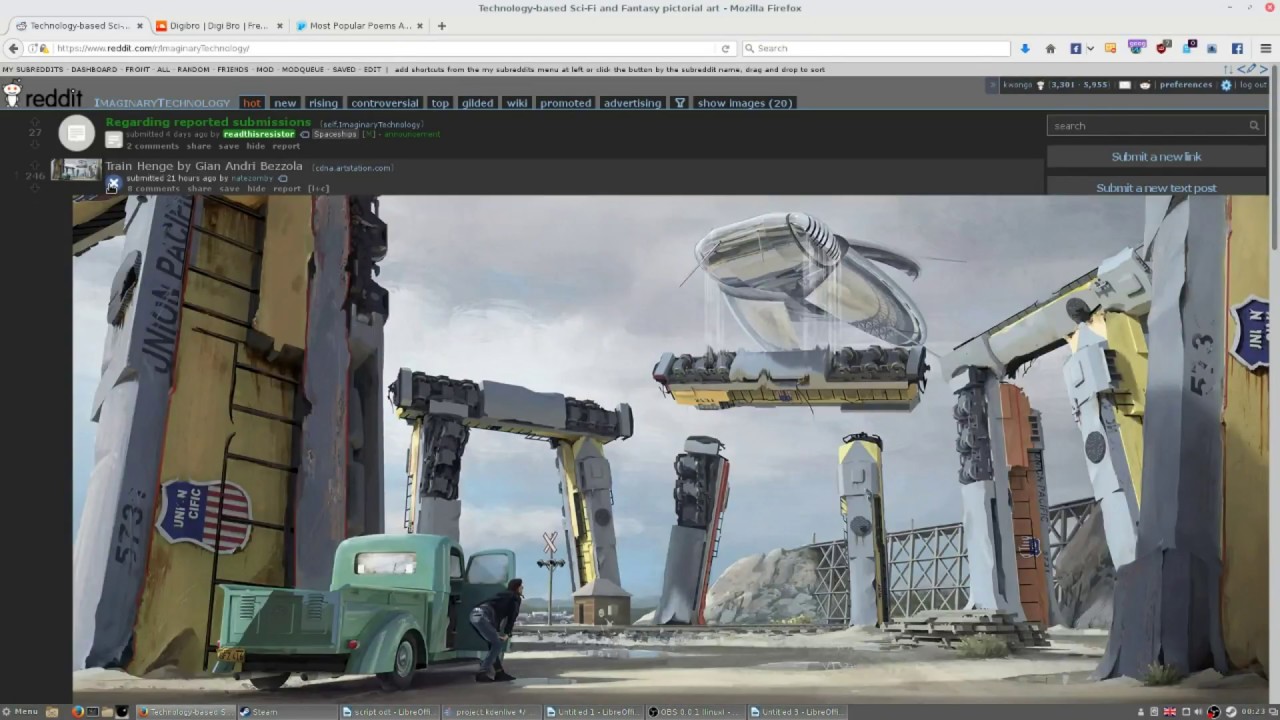Open Firefox downloads arrow icon

pos(1025,48)
